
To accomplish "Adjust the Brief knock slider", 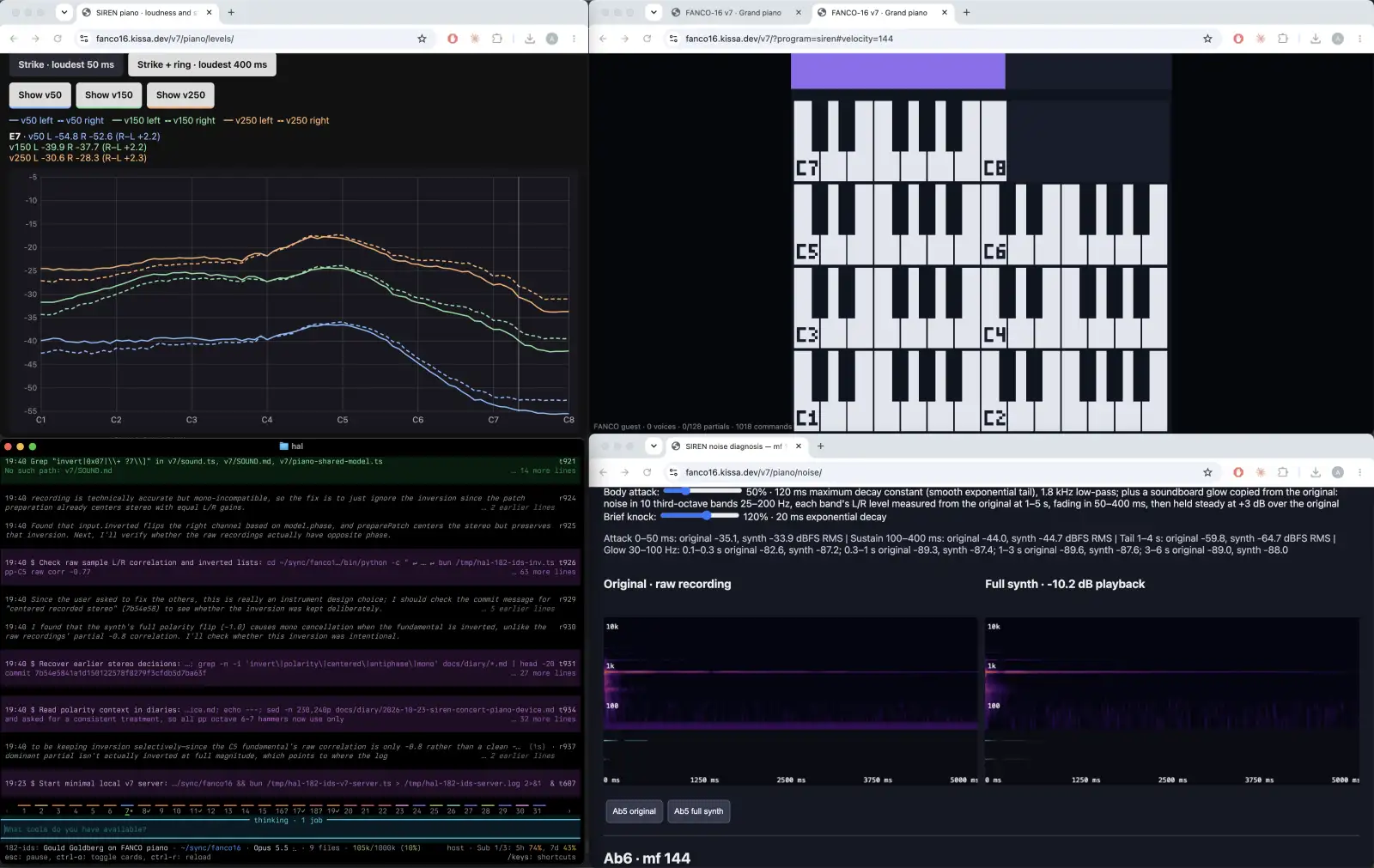I will click(x=699, y=516).
